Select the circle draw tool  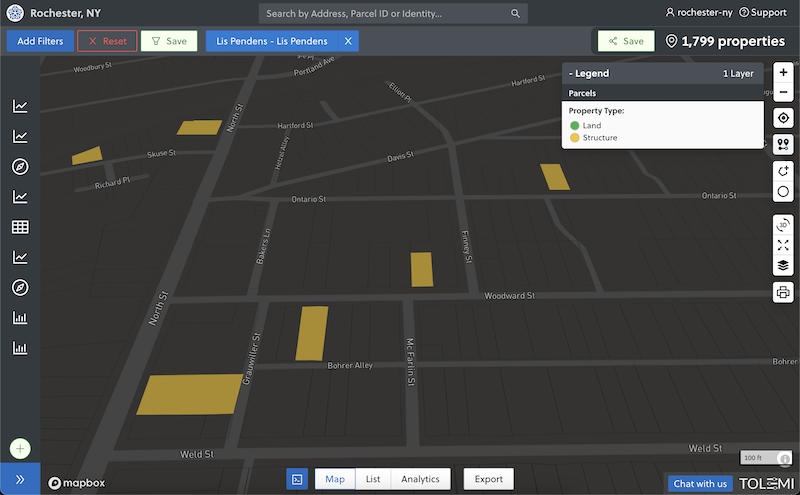coord(783,192)
